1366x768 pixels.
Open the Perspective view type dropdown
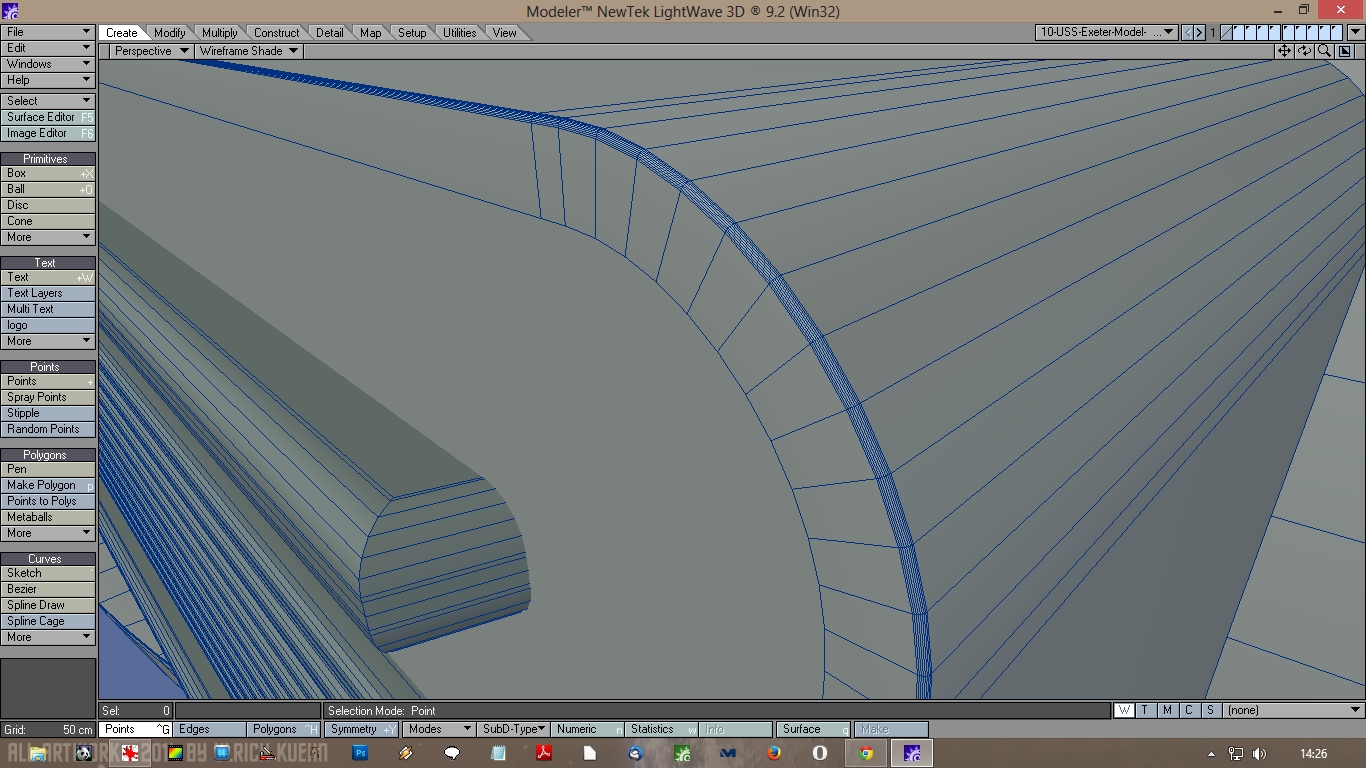[x=150, y=51]
